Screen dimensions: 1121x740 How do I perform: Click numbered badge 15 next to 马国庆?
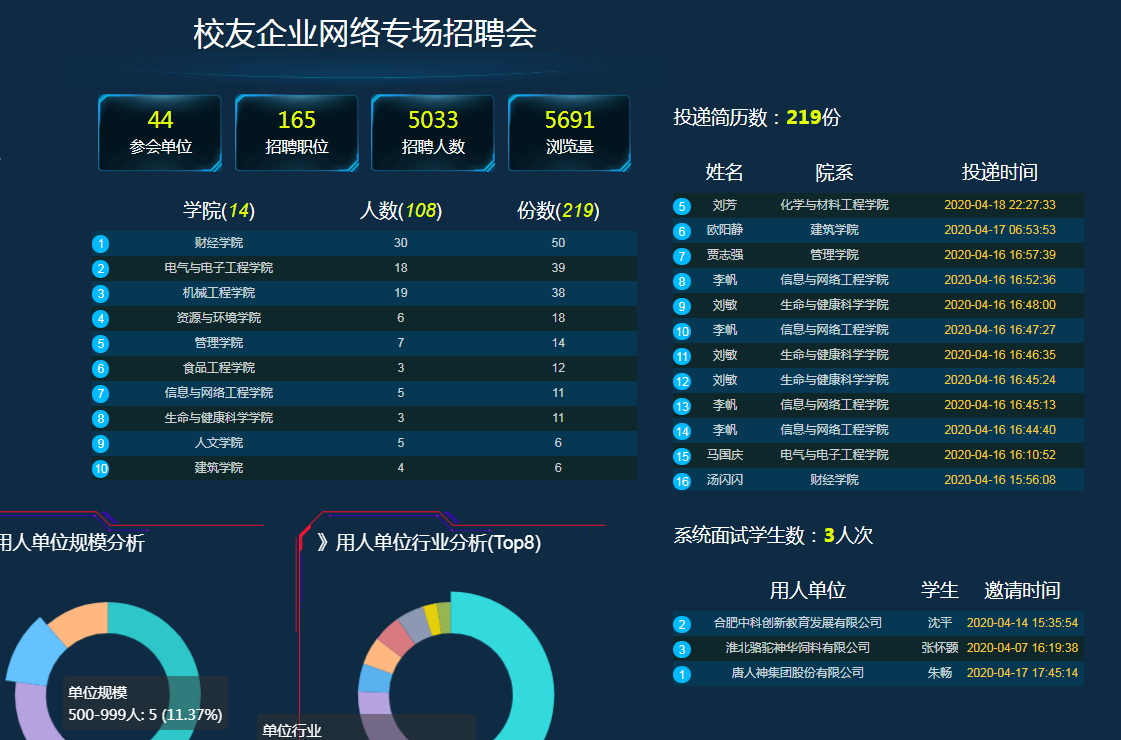tap(682, 457)
